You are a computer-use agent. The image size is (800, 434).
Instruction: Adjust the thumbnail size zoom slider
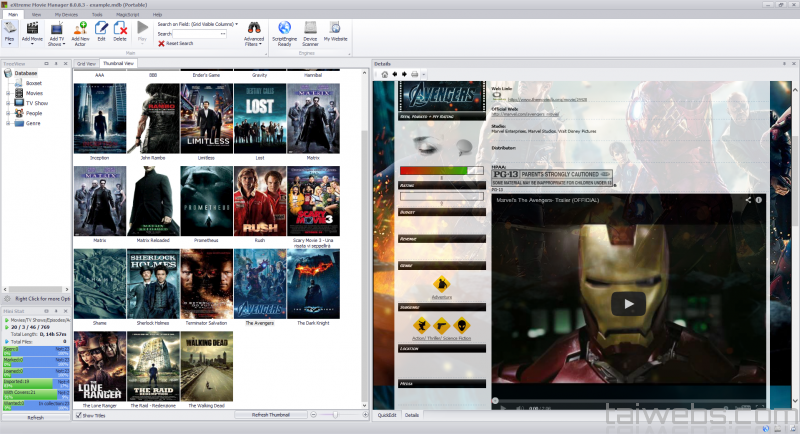click(x=336, y=414)
